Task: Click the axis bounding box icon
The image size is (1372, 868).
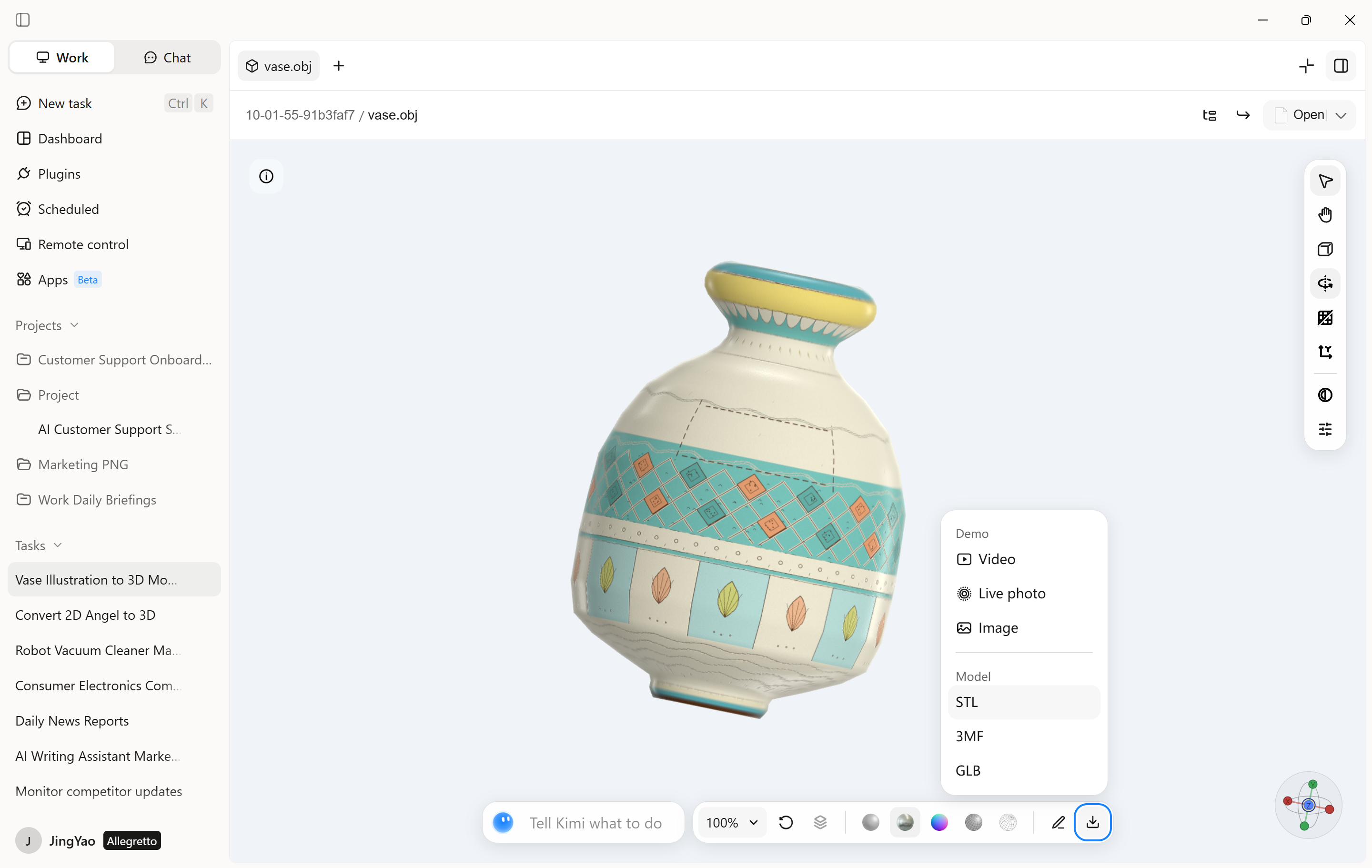Action: pos(1325,352)
